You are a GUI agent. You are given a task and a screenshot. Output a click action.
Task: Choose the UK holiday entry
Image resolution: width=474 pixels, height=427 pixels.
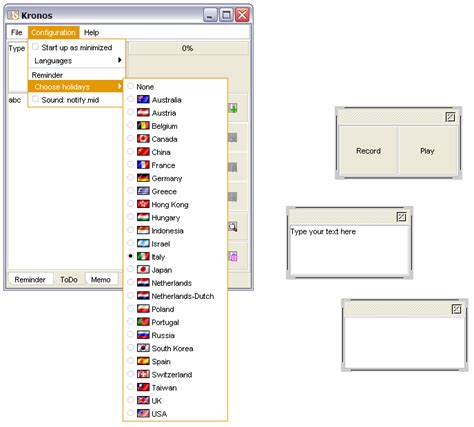(x=176, y=400)
